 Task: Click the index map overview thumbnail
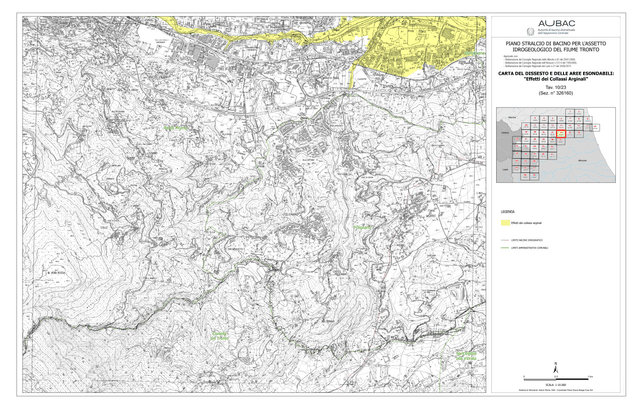(556, 144)
